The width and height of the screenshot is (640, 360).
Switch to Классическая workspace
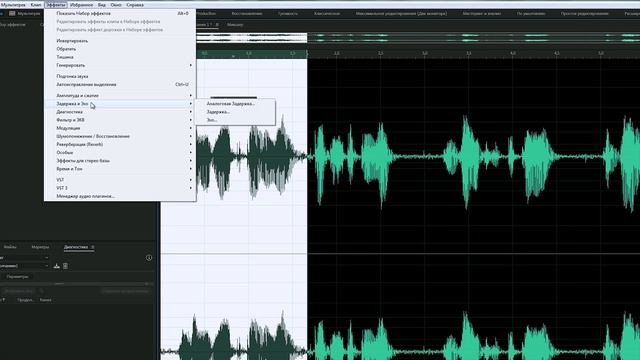tap(327, 13)
